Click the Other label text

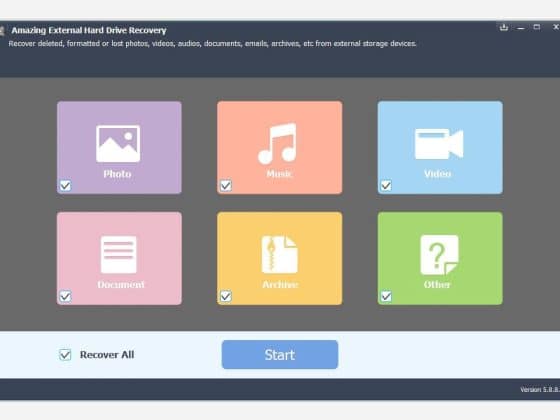[437, 285]
